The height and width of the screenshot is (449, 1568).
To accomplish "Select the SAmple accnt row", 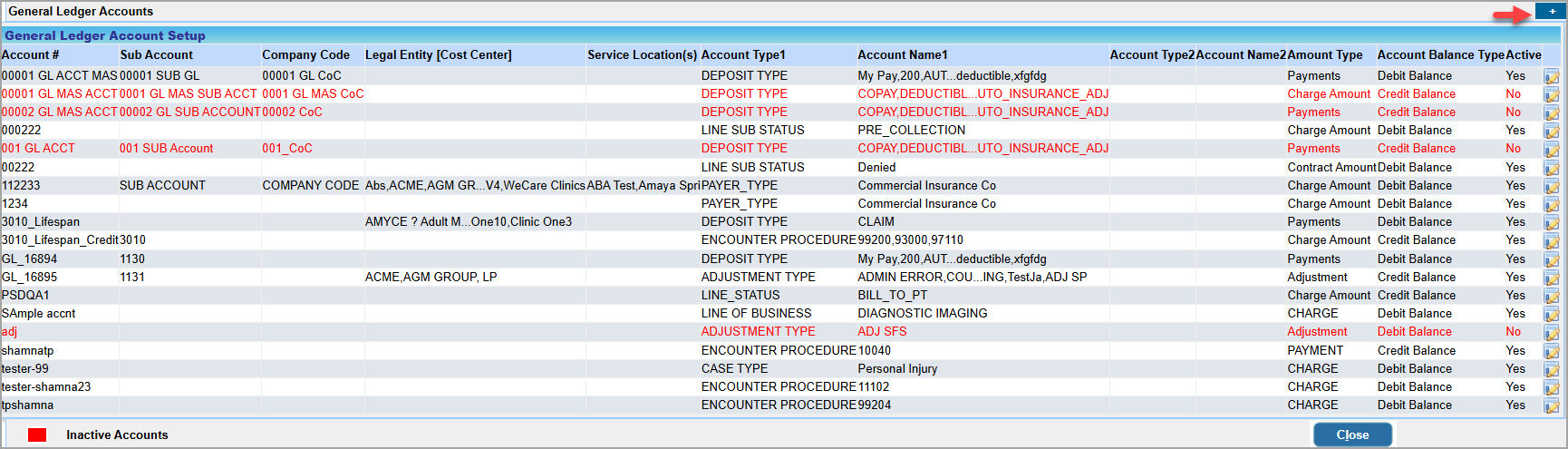I will point(39,314).
